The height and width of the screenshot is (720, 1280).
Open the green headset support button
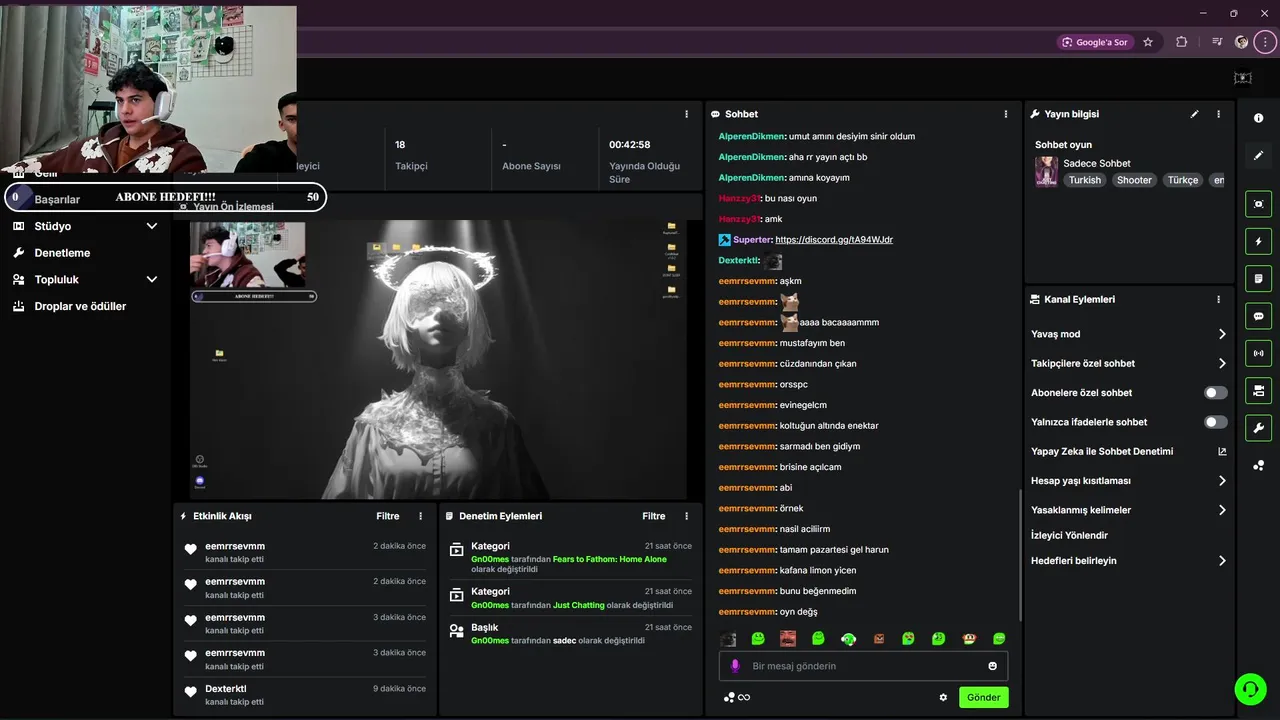click(1250, 689)
